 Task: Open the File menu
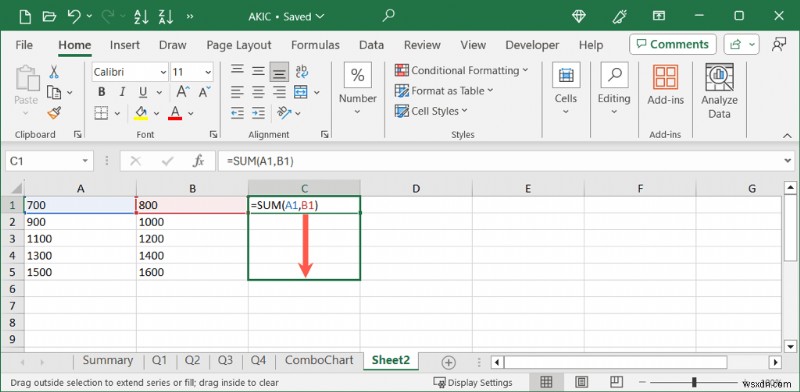[24, 45]
